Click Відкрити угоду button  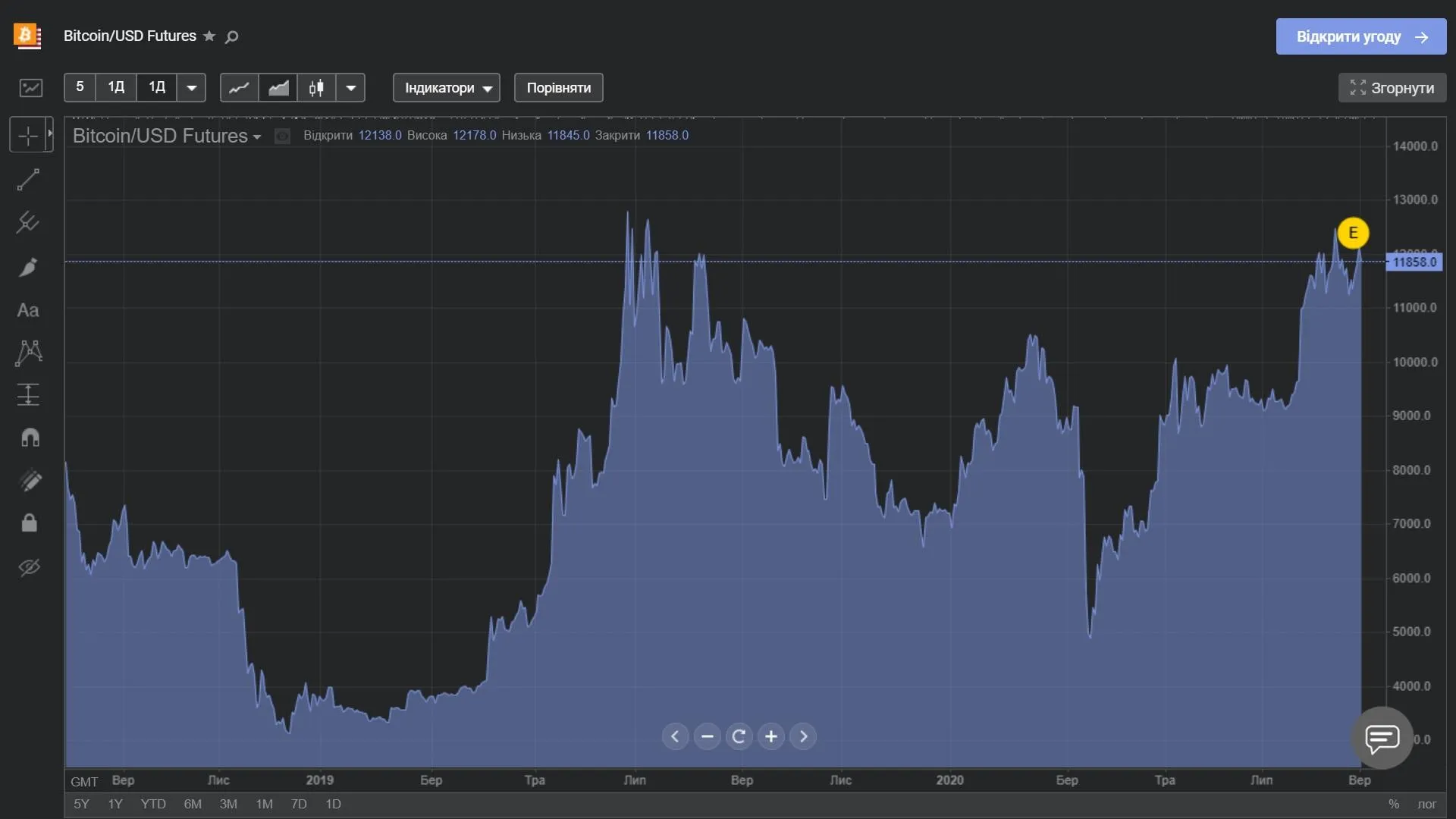[x=1361, y=36]
